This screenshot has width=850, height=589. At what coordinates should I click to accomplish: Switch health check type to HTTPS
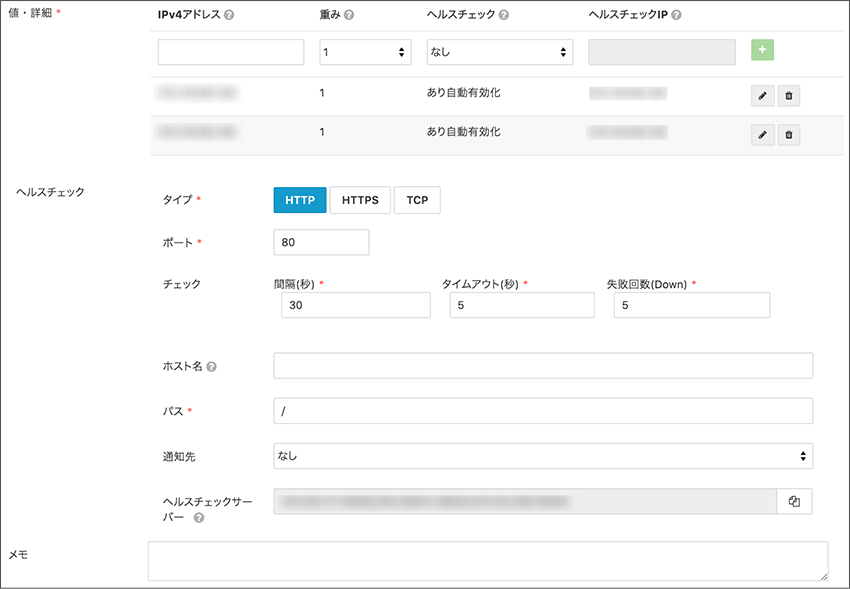(x=360, y=200)
